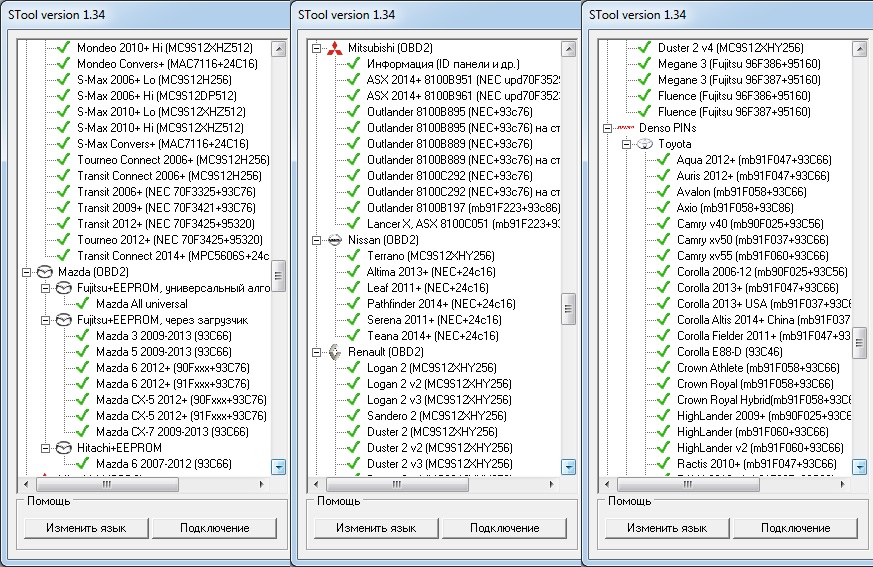The height and width of the screenshot is (567, 873).
Task: Click green check beside Mondeo 2010+ Hi
Action: point(63,48)
